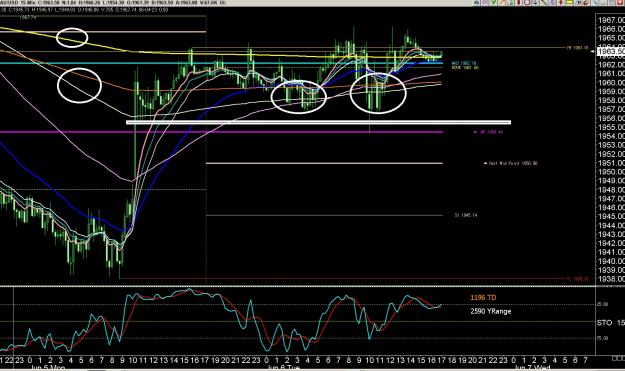Click the 1952.00 price axis label
Image resolution: width=625 pixels, height=371 pixels.
tap(611, 154)
